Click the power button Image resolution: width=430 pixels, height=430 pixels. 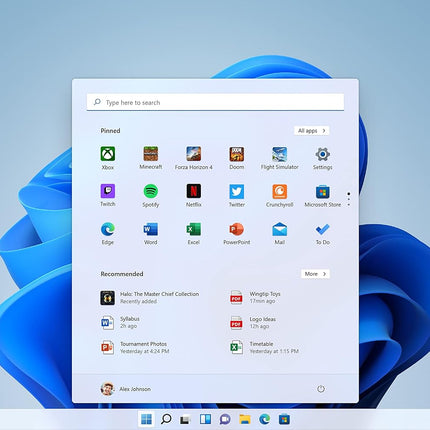(x=321, y=389)
